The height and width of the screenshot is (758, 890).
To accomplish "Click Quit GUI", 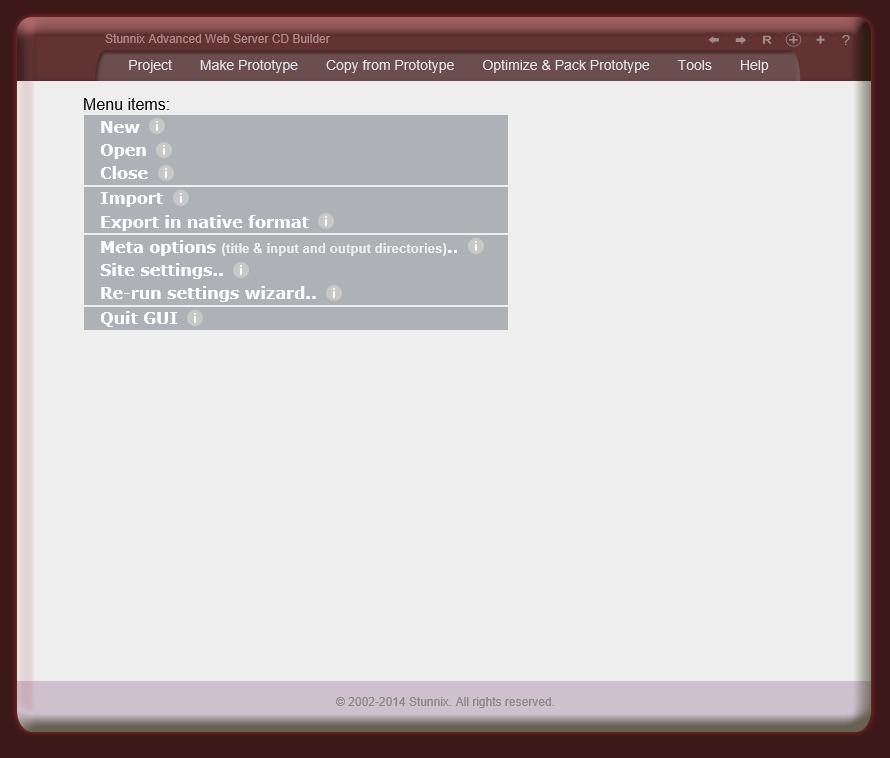I will point(139,318).
